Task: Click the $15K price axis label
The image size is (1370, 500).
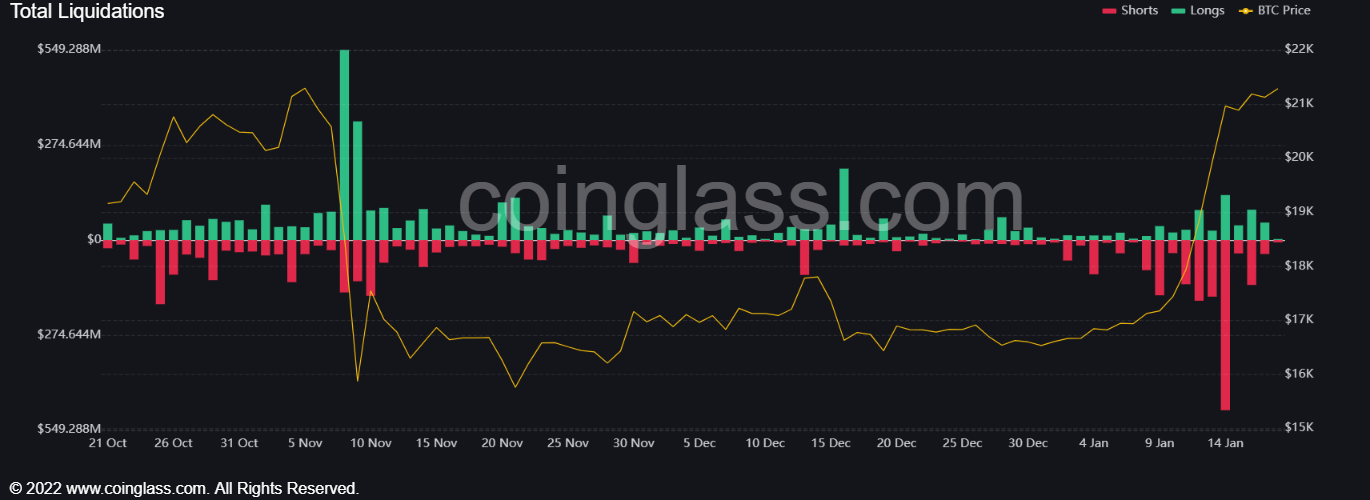Action: tap(1299, 428)
